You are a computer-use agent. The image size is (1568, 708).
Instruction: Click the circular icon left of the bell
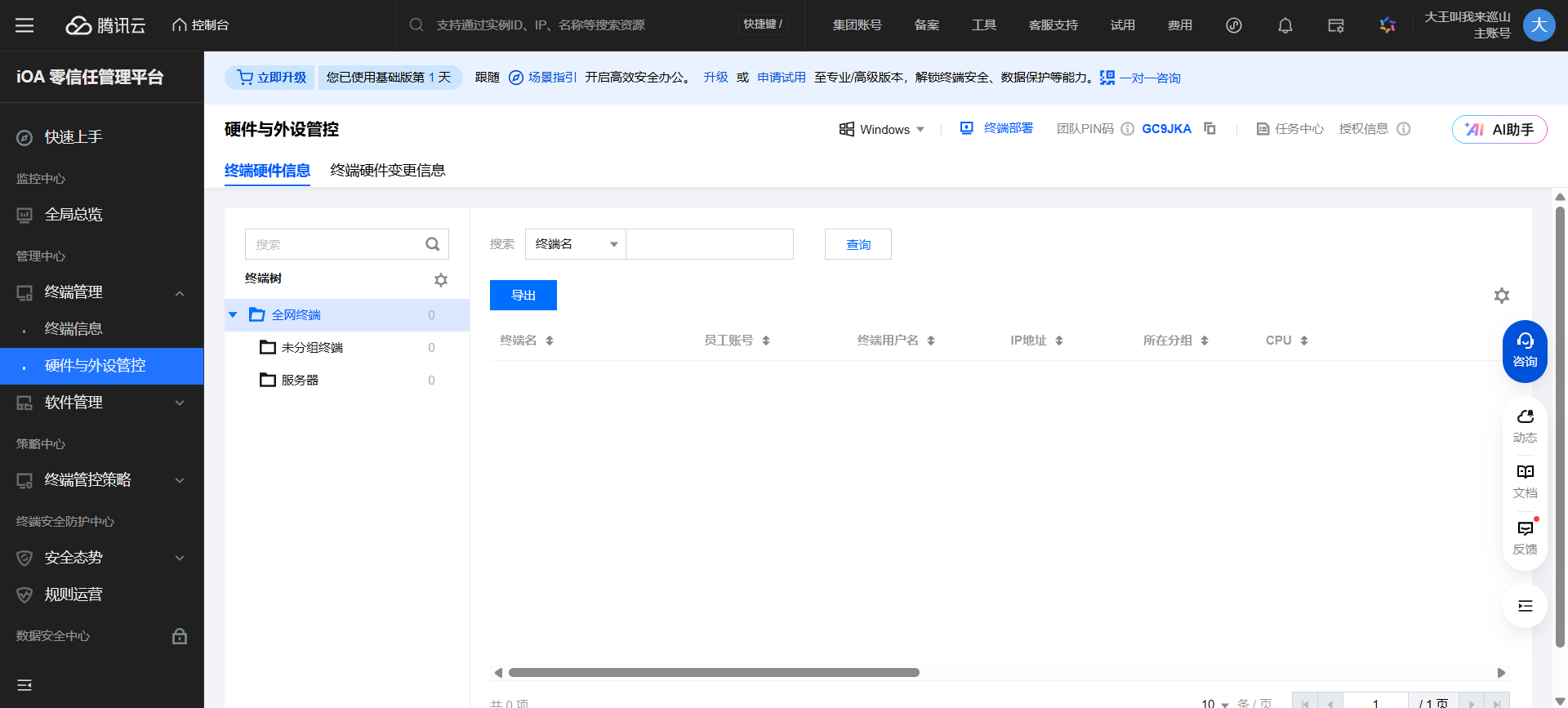(1234, 25)
